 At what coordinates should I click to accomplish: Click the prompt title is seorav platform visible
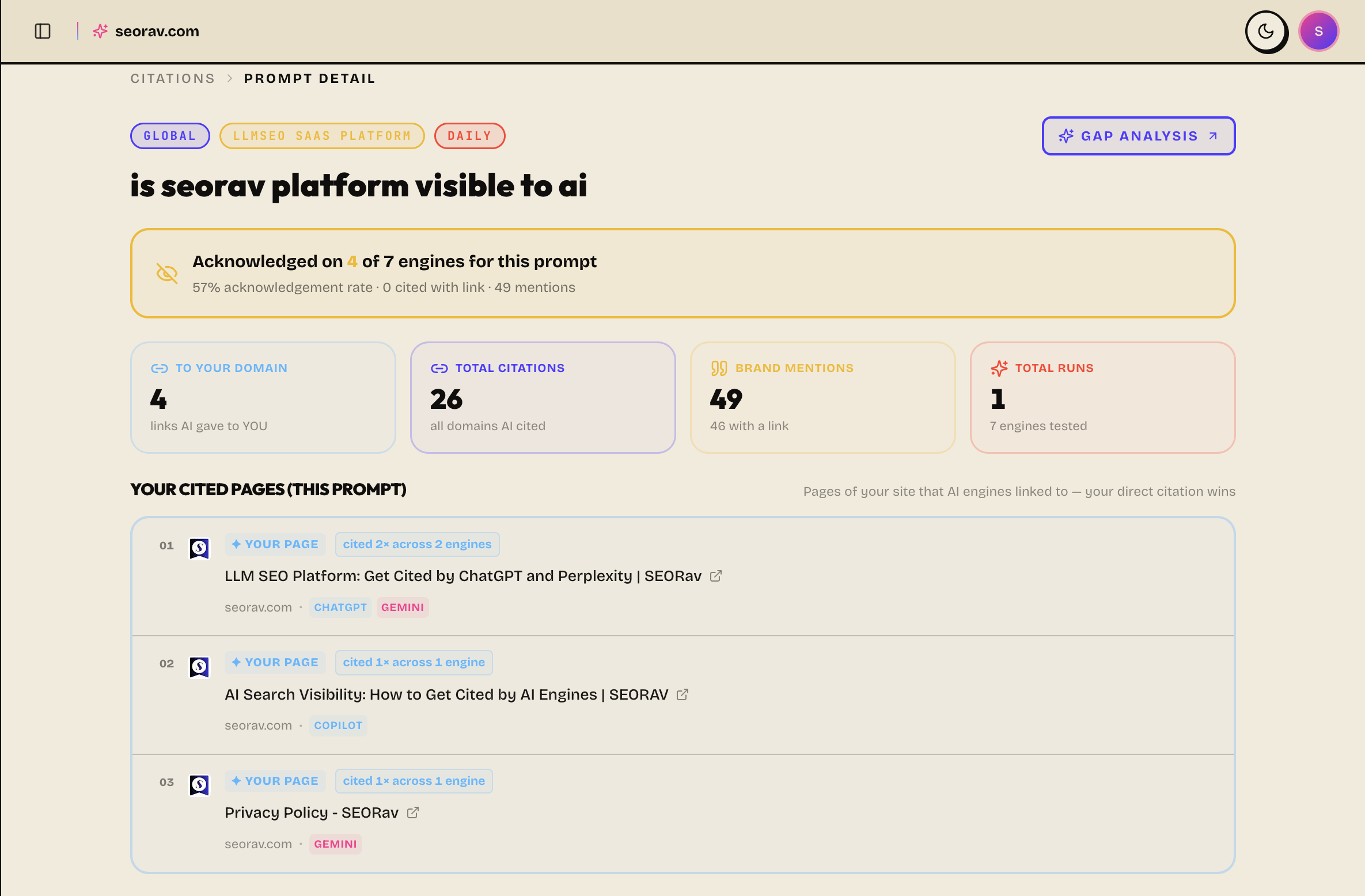pyautogui.click(x=358, y=186)
